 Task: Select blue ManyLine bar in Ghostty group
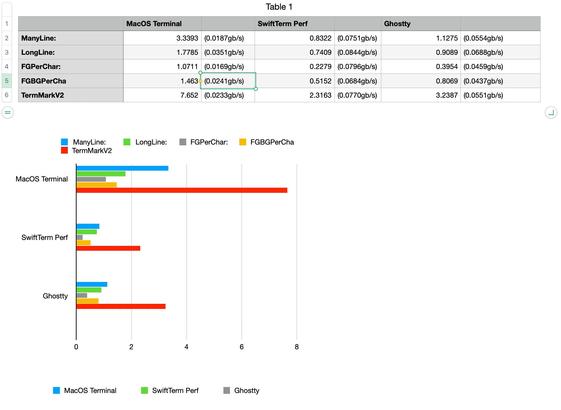(92, 284)
